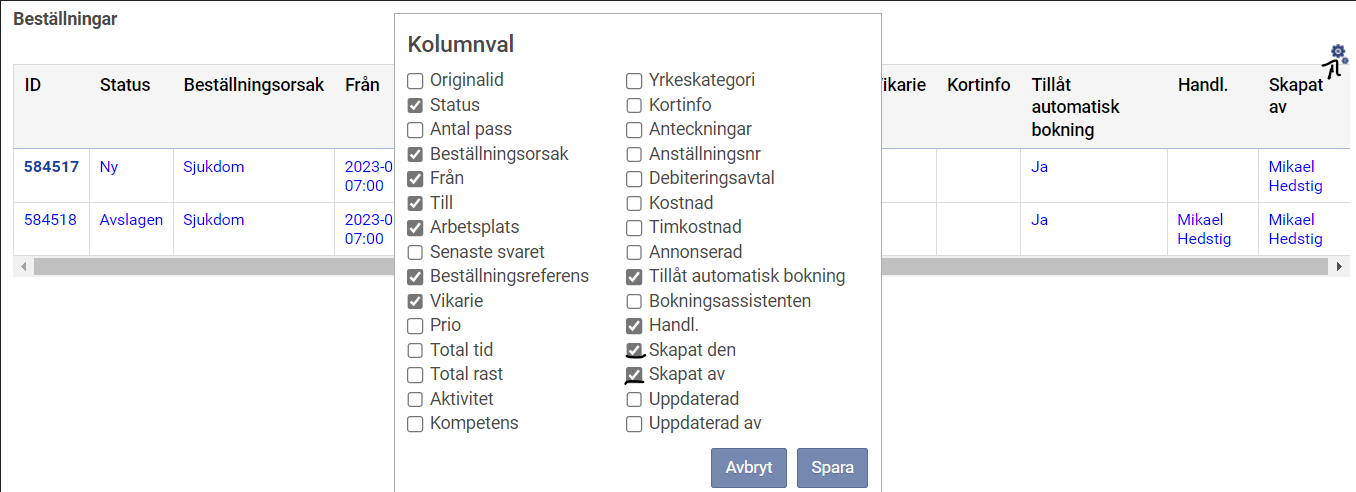Image resolution: width=1356 pixels, height=492 pixels.
Task: Toggle Yrkeskategori column checkbox
Action: [x=634, y=81]
